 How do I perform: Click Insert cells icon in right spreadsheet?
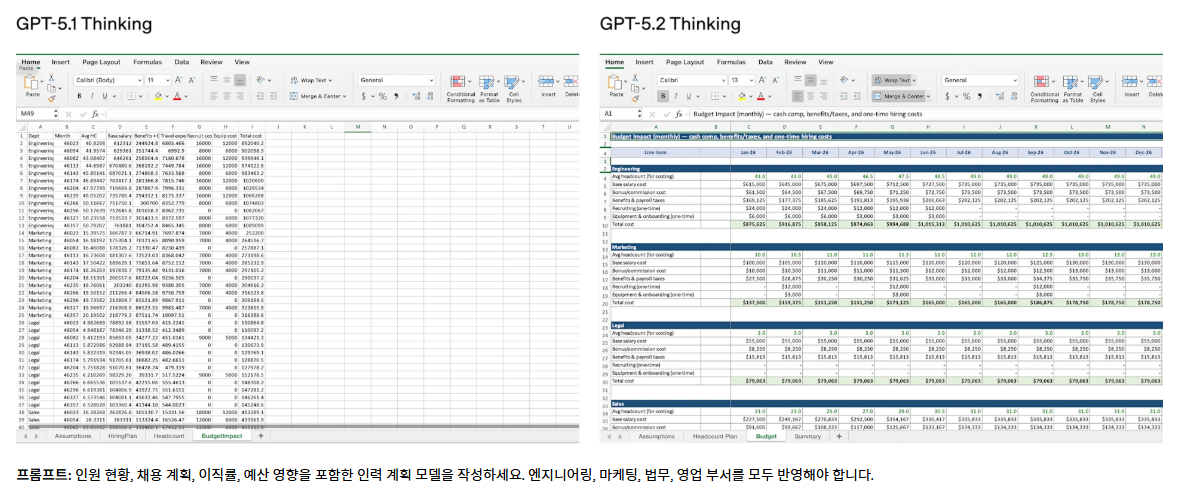1132,82
